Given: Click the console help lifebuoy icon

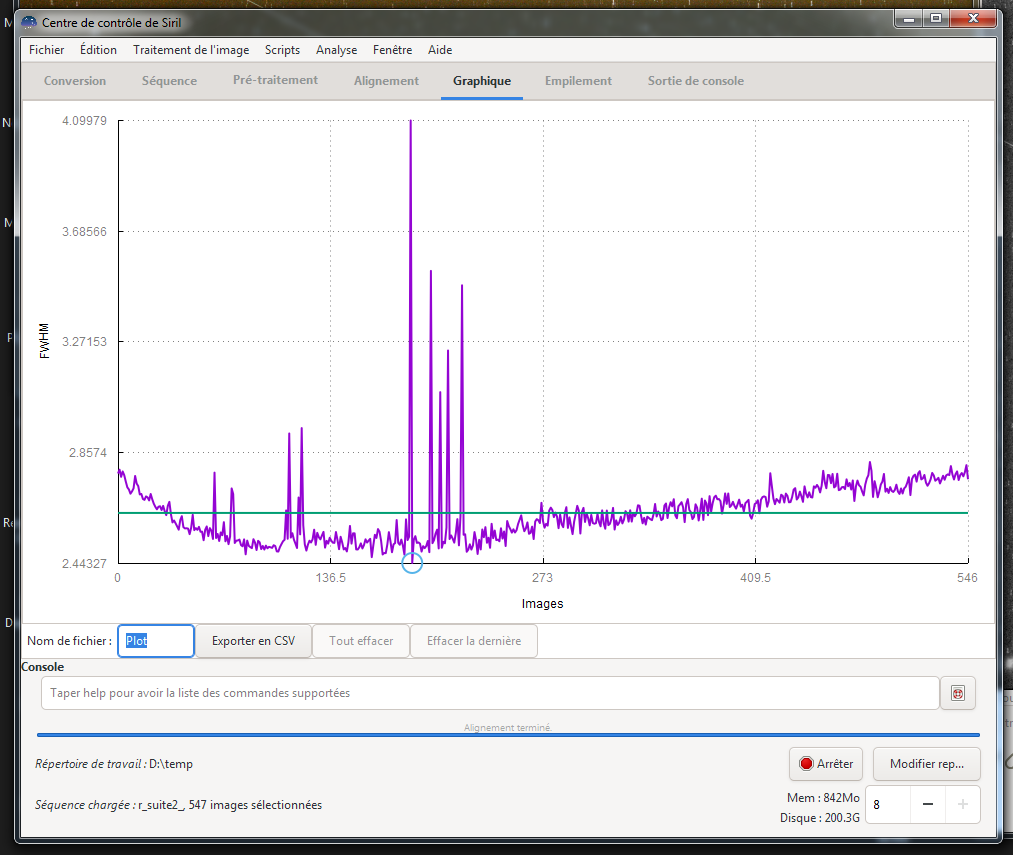Looking at the screenshot, I should tap(957, 693).
